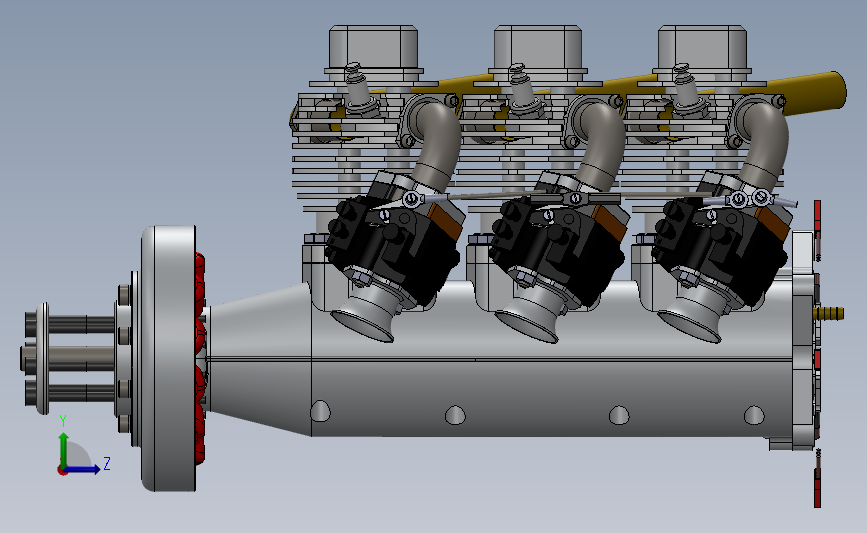Click the Y label above the triad
The height and width of the screenshot is (533, 867).
[x=63, y=421]
